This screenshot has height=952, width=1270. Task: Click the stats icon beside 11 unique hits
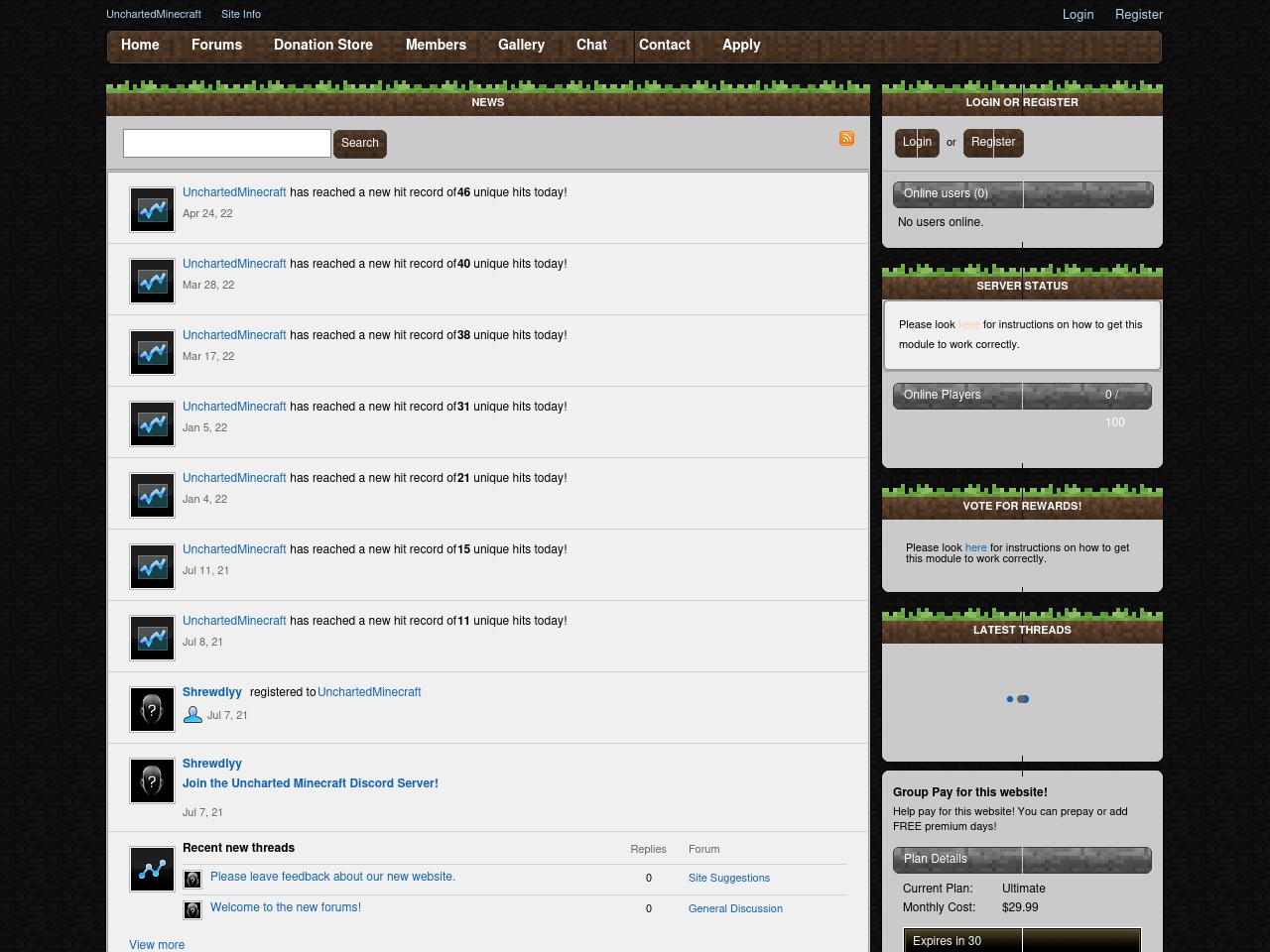[153, 638]
